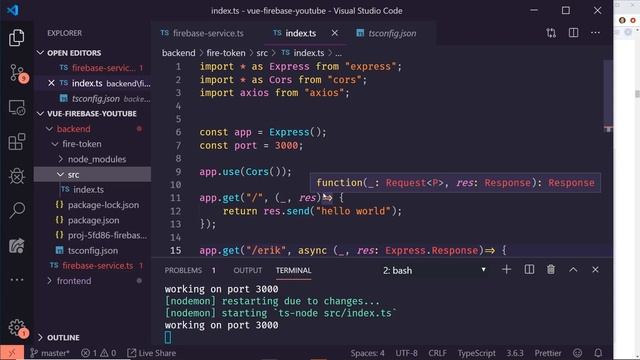
Task: Open the Explorer view in activity bar
Action: [x=16, y=38]
